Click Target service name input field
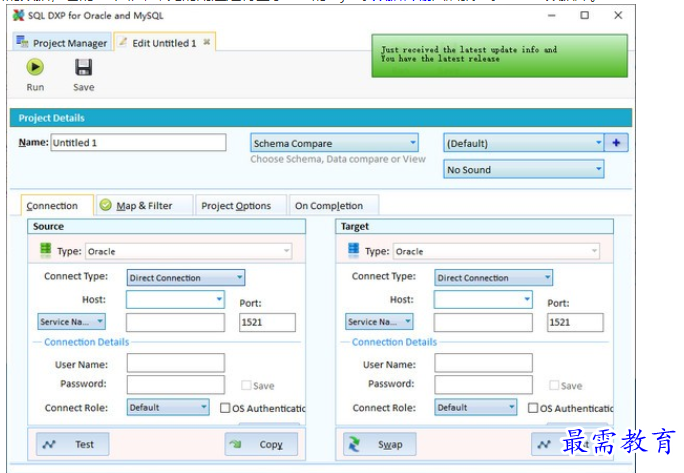This screenshot has width=684, height=473. [x=483, y=322]
